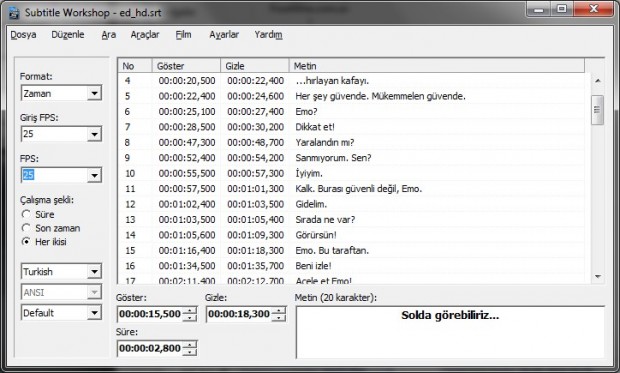Select subtitle row 'Emo. Bu taraftan.'
Image resolution: width=620 pixels, height=373 pixels.
[351, 250]
